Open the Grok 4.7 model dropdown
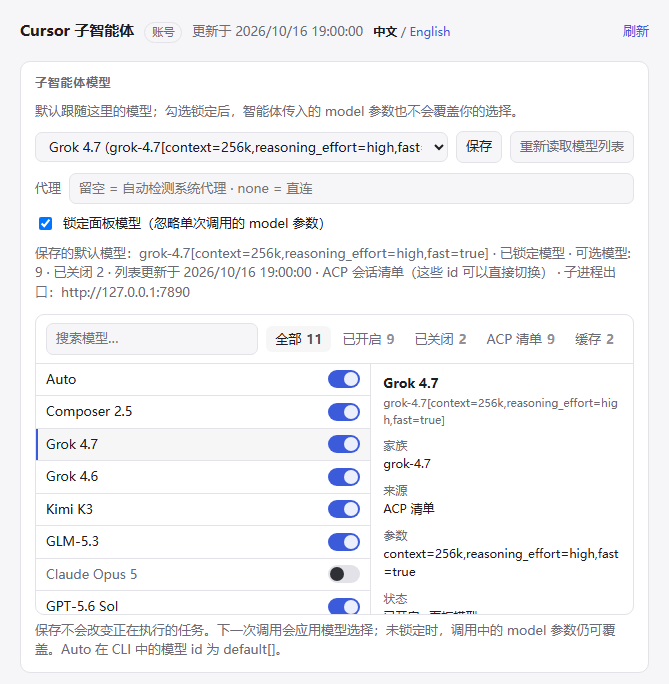Viewport: 669px width, 684px height. 241,147
